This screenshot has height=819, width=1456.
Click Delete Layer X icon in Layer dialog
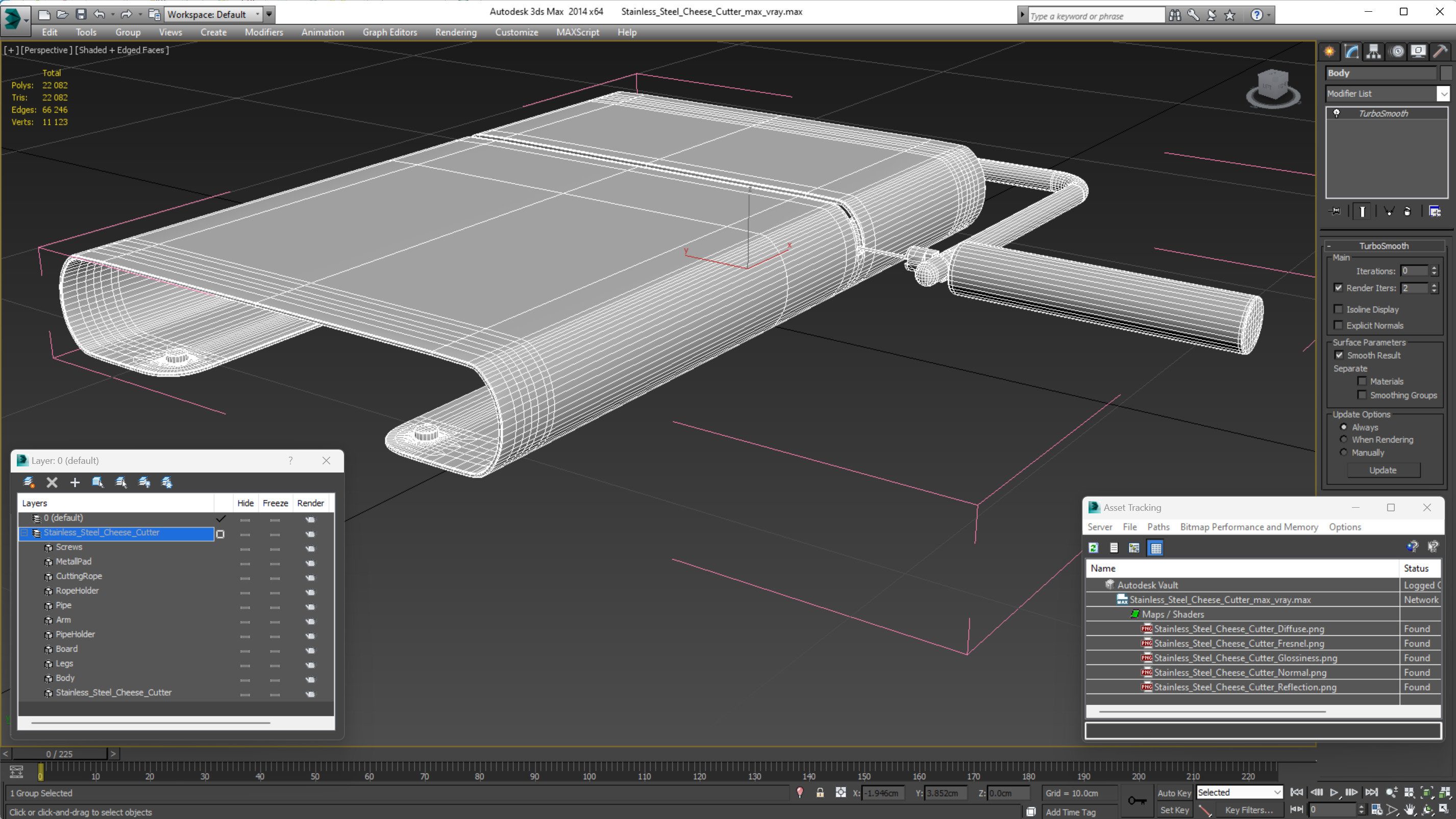point(52,482)
